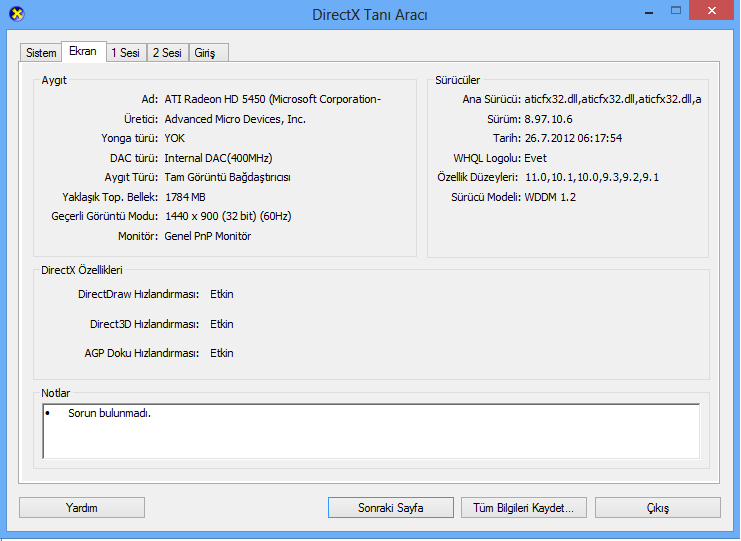Click inside the Notlar text box

(371, 431)
